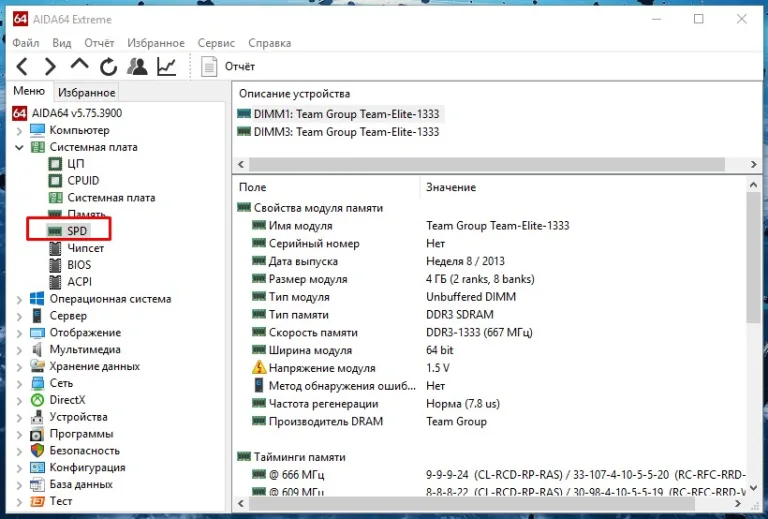Open the Сервис menu
768x519 pixels.
[x=216, y=43]
